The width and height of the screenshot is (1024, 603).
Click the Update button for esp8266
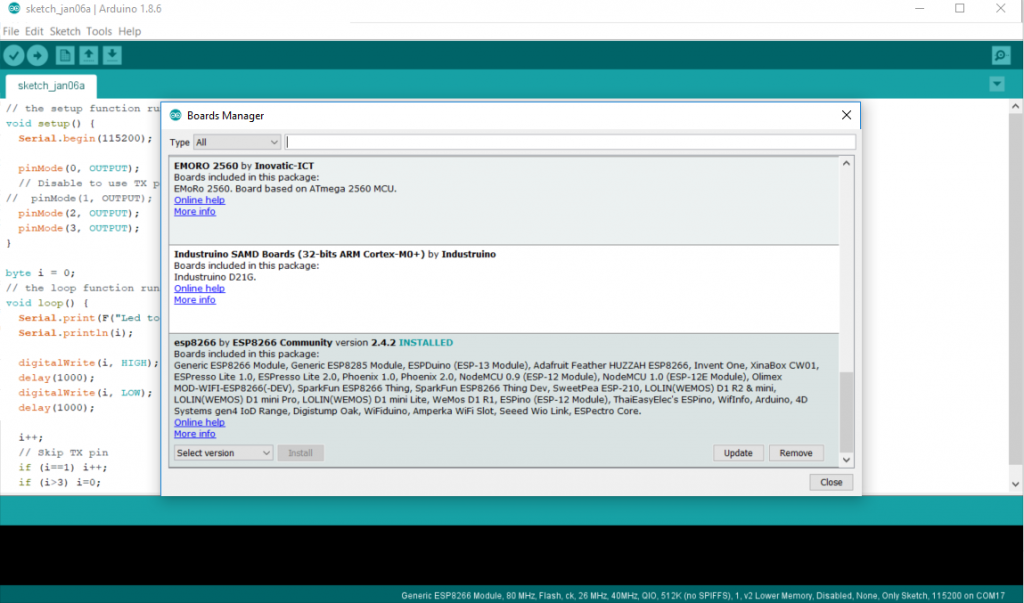point(738,453)
